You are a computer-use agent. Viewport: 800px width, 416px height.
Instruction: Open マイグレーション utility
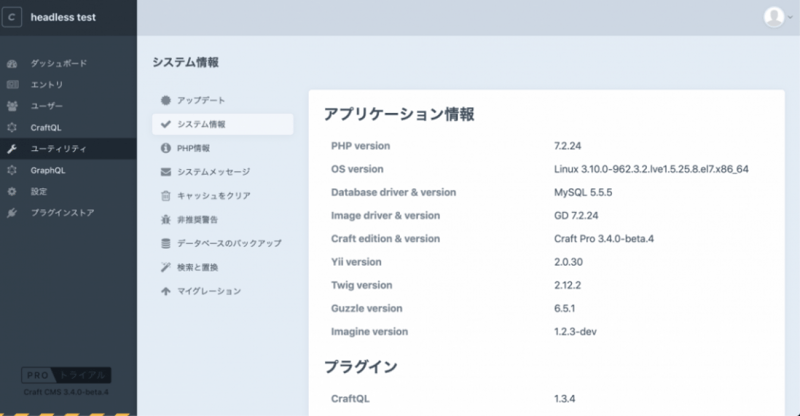tap(209, 291)
